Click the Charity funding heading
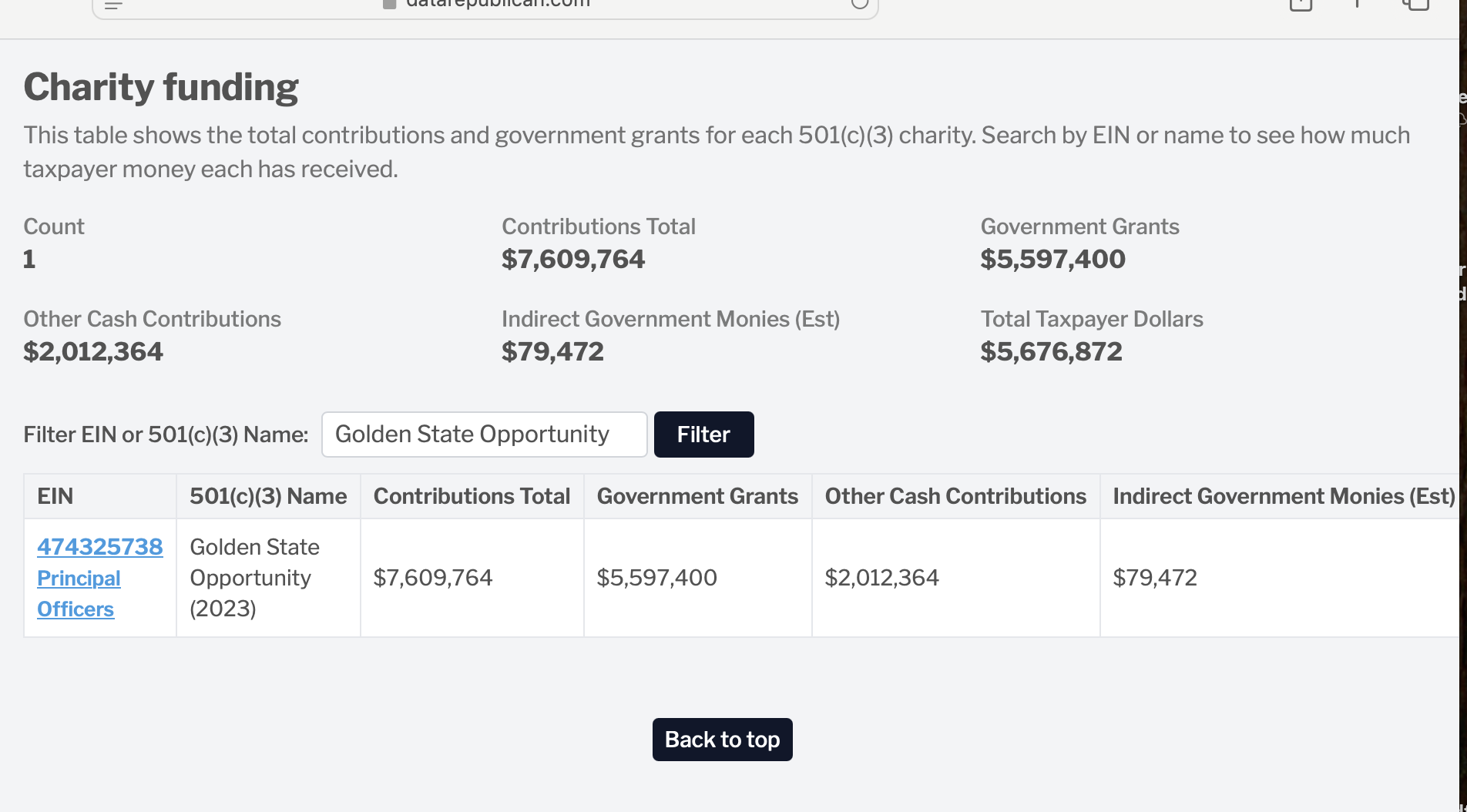Viewport: 1467px width, 812px height. (161, 87)
